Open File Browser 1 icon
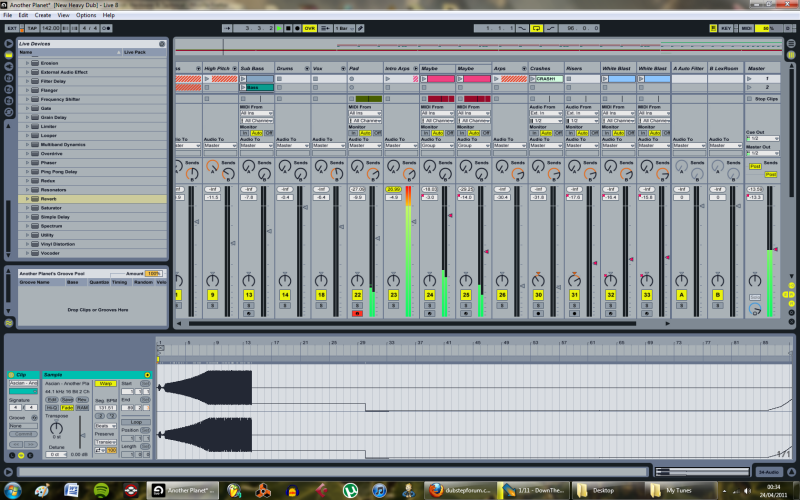 tap(9, 78)
